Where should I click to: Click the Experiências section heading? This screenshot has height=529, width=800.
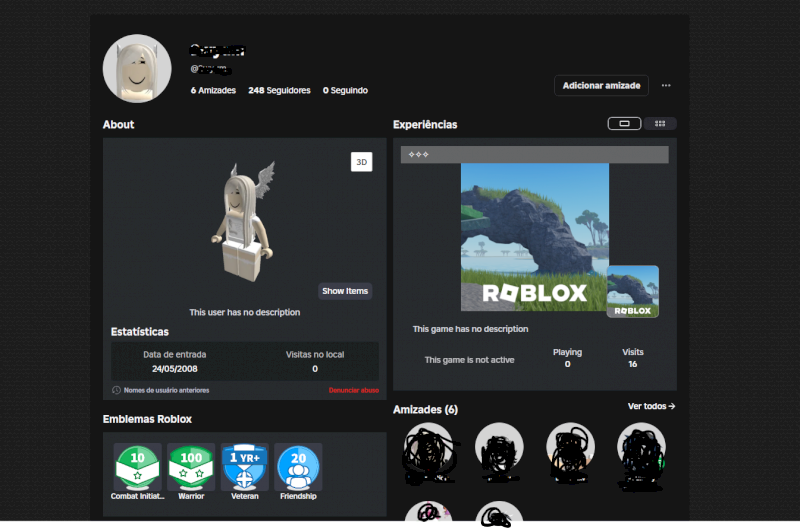pyautogui.click(x=425, y=125)
